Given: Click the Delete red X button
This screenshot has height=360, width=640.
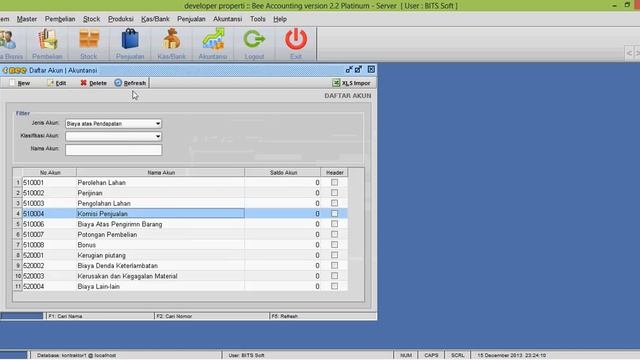Looking at the screenshot, I should (93, 83).
